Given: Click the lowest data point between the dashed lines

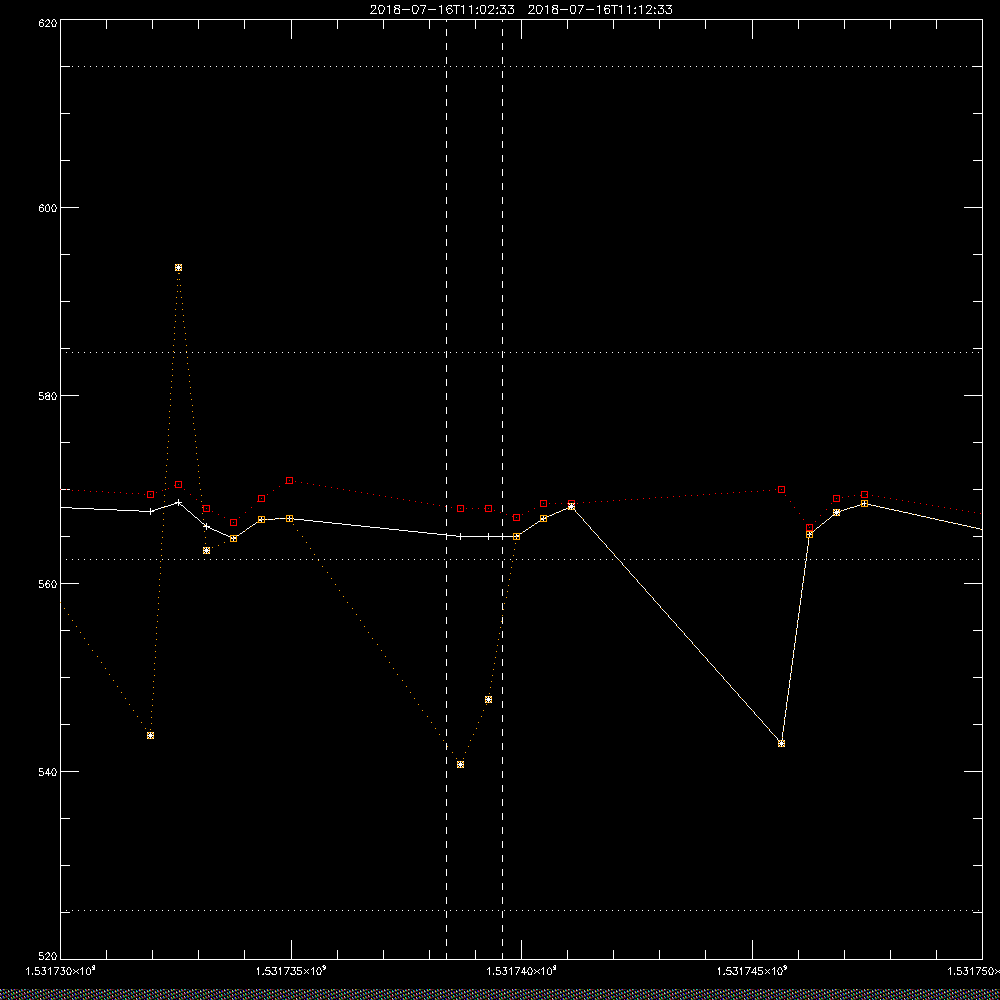Looking at the screenshot, I should [460, 765].
